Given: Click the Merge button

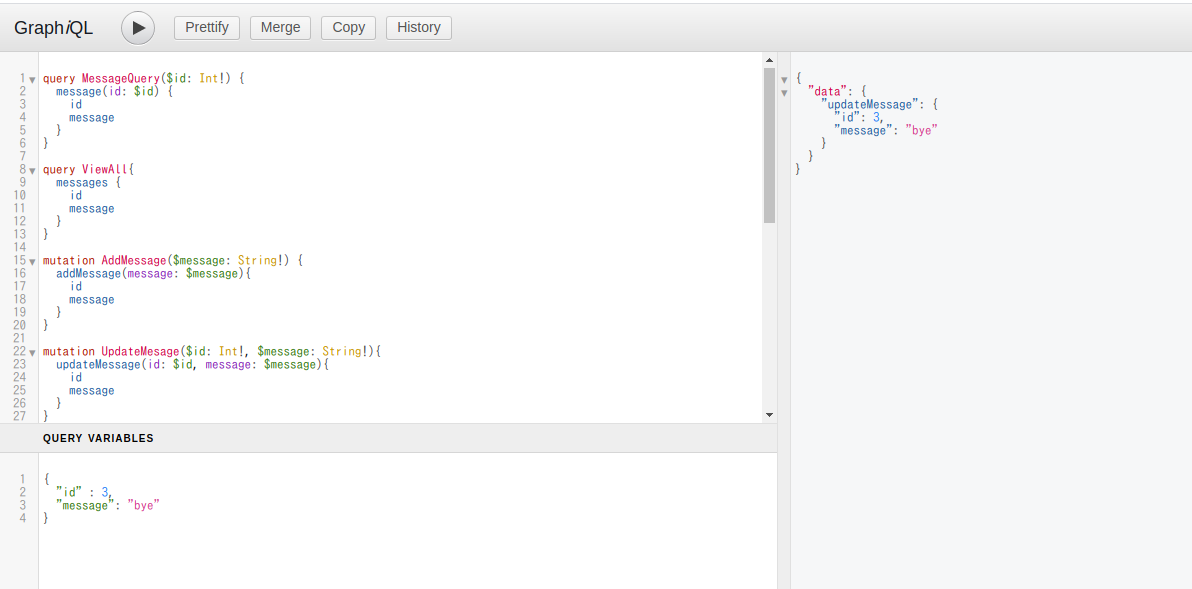Looking at the screenshot, I should click(x=281, y=27).
